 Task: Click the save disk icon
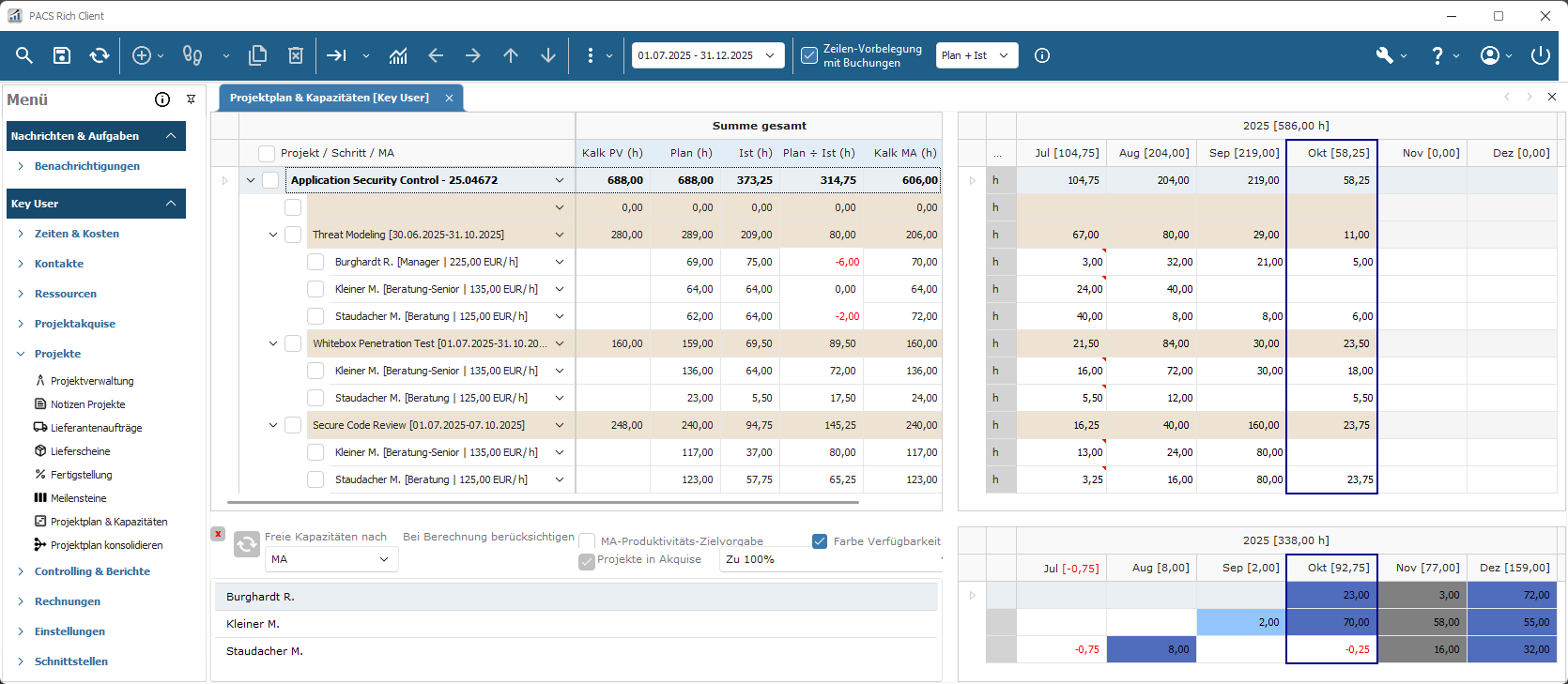click(x=62, y=55)
